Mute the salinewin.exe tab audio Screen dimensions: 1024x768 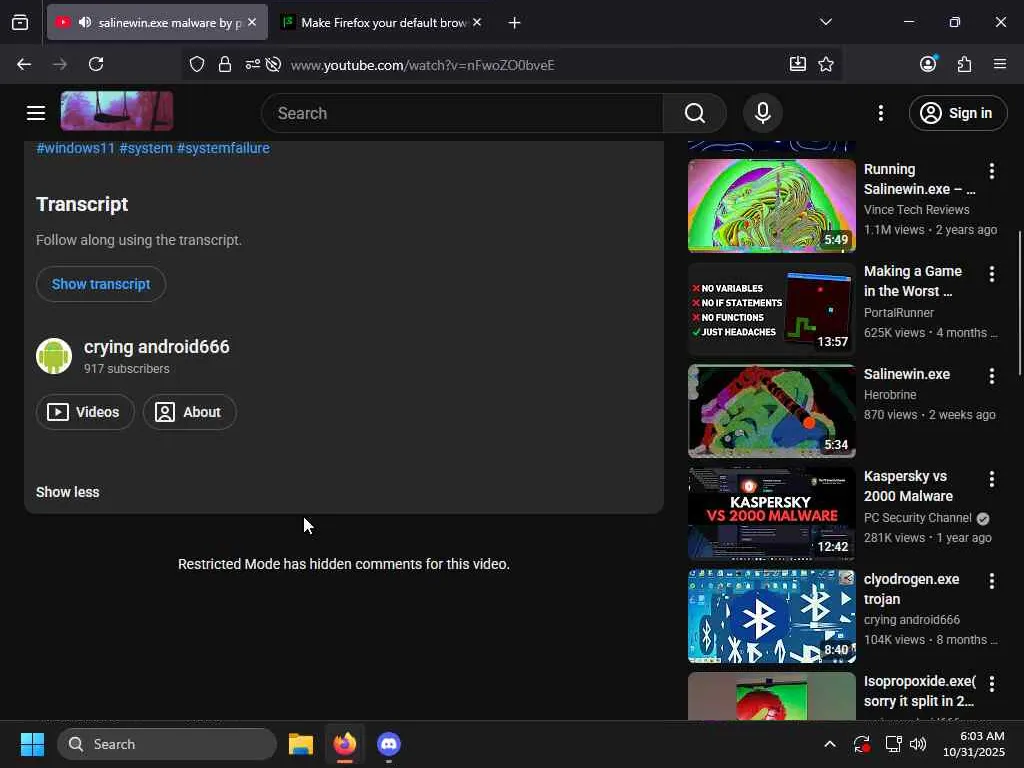click(x=85, y=22)
